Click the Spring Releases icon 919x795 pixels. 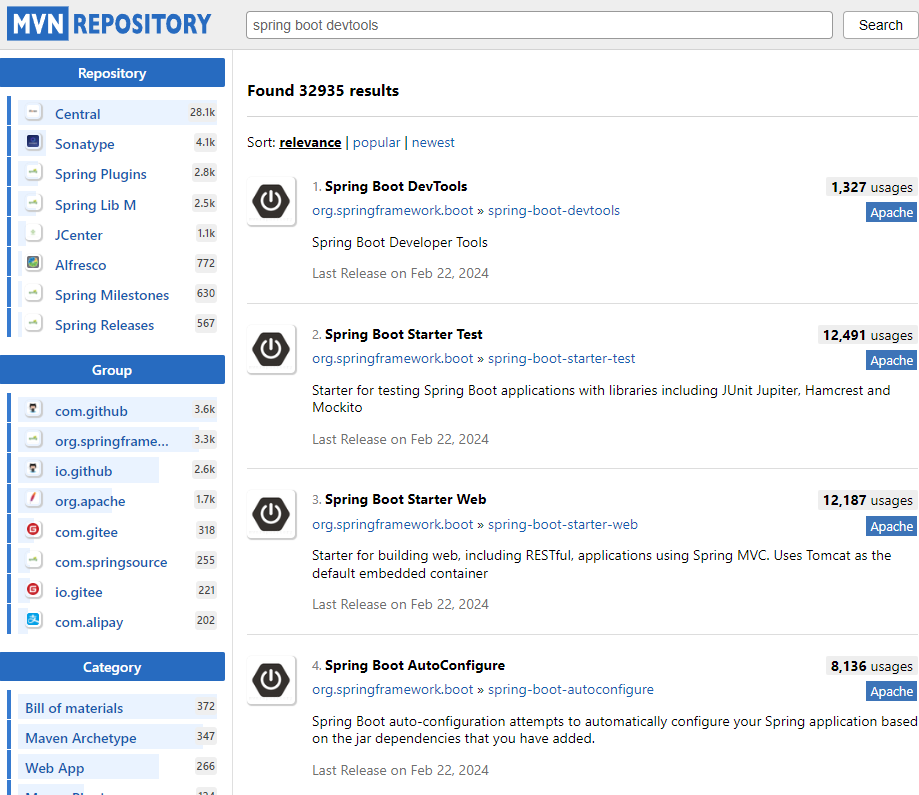pos(33,322)
